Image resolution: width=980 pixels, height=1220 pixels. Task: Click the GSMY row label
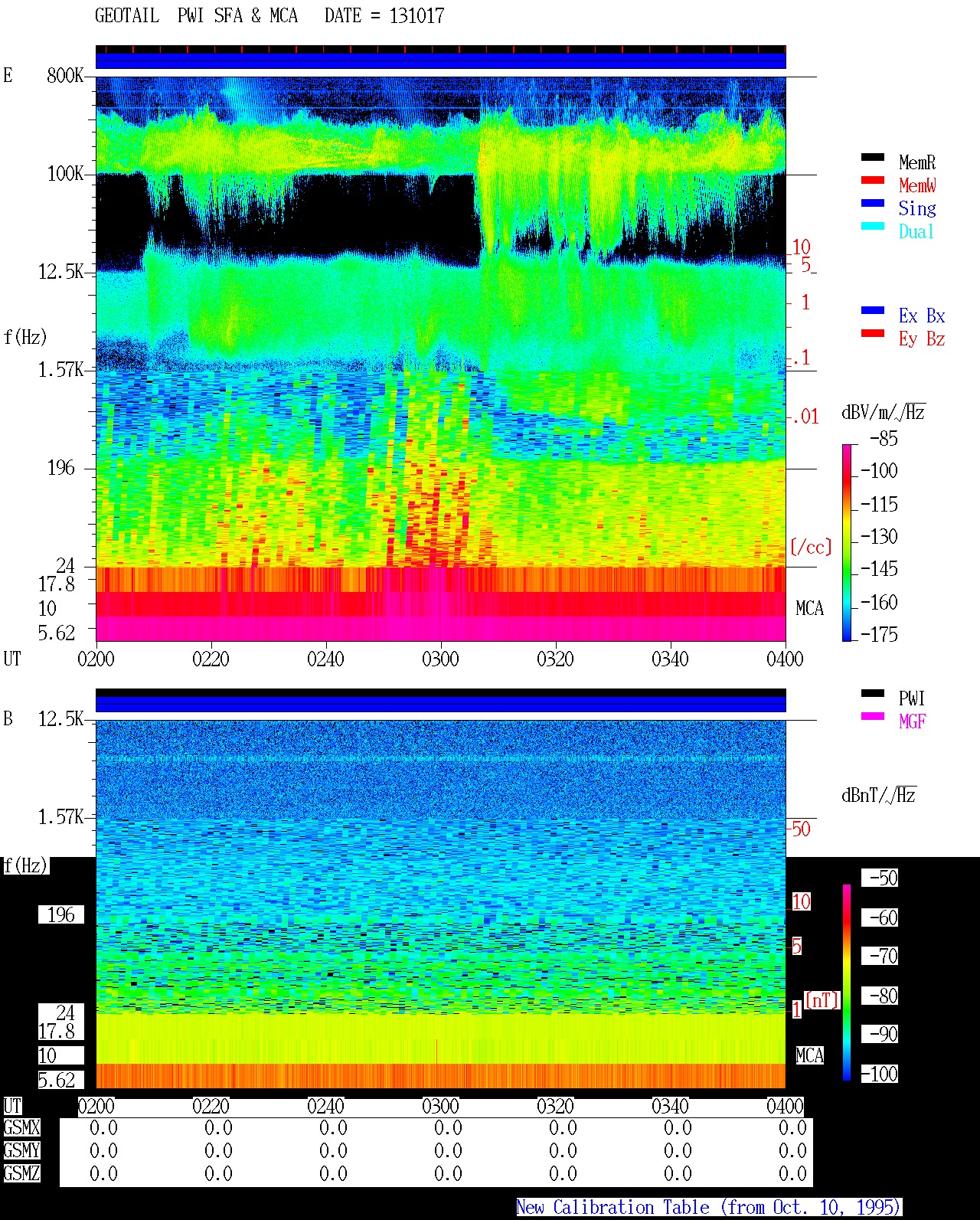(21, 1151)
